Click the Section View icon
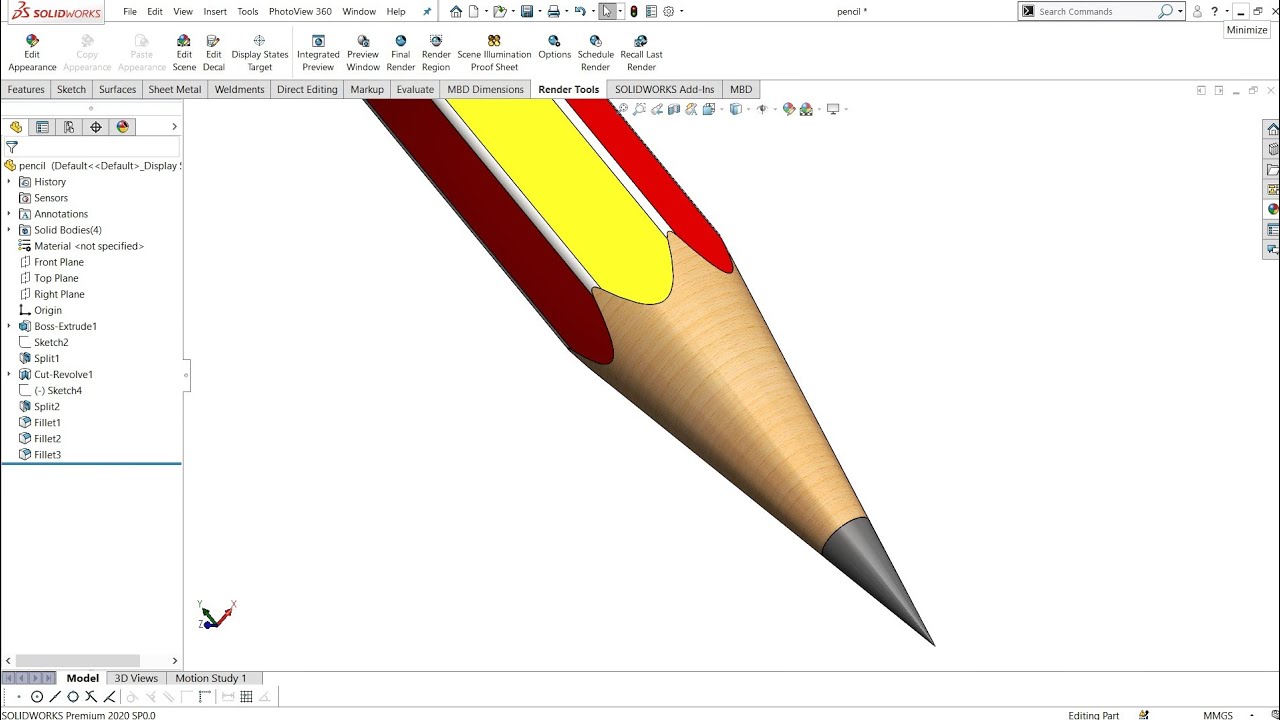Viewport: 1280px width, 720px height. click(x=676, y=109)
